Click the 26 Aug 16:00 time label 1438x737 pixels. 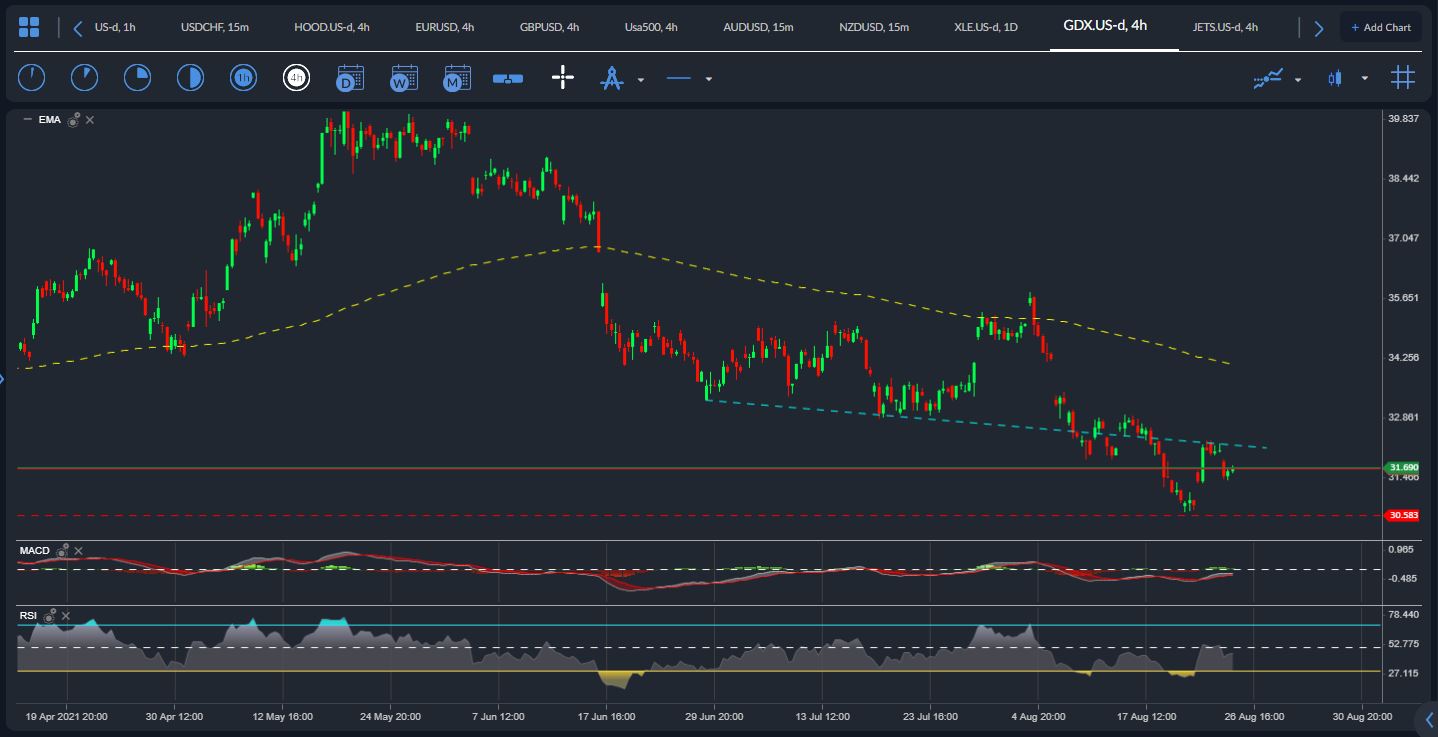click(x=1254, y=717)
